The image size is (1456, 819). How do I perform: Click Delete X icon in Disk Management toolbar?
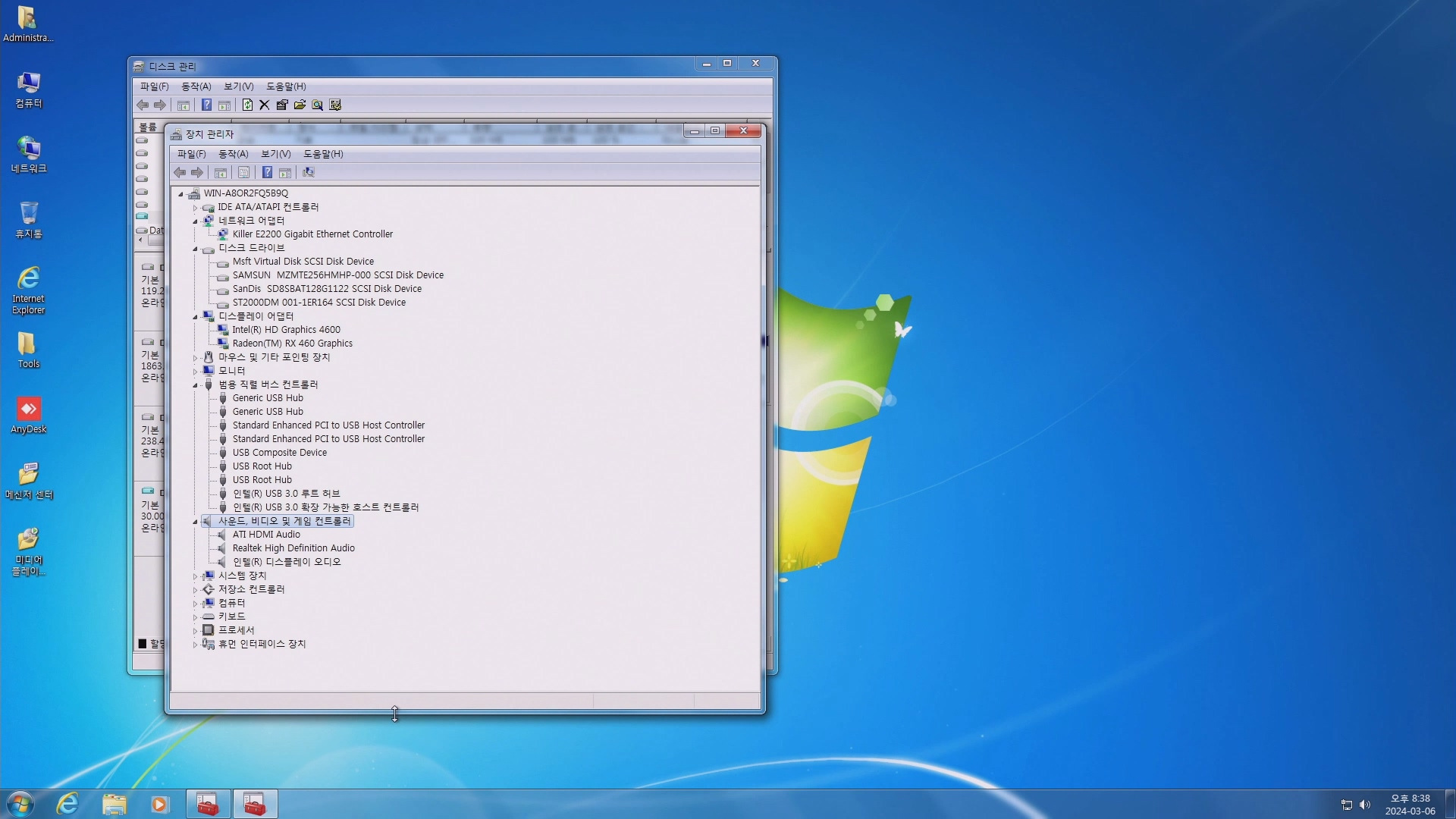265,105
